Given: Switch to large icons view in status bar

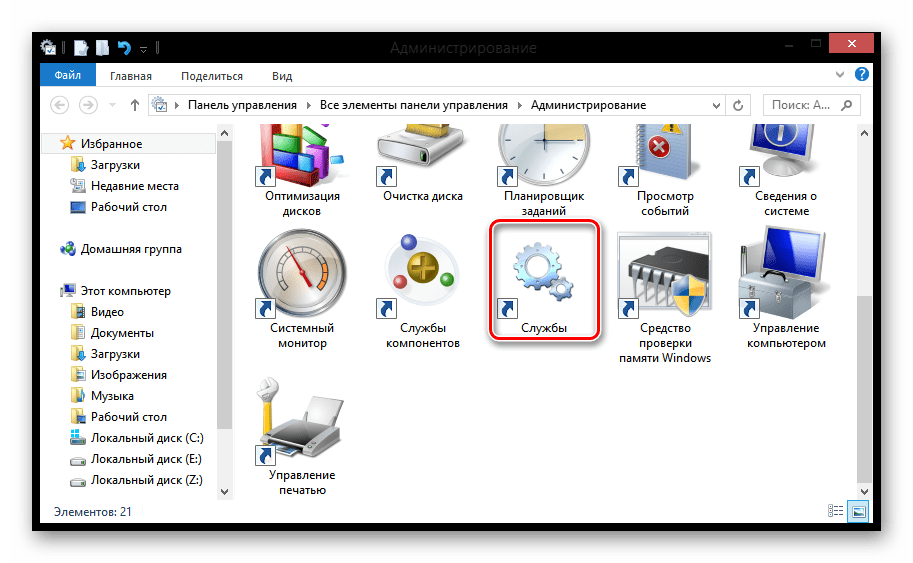Looking at the screenshot, I should 859,512.
